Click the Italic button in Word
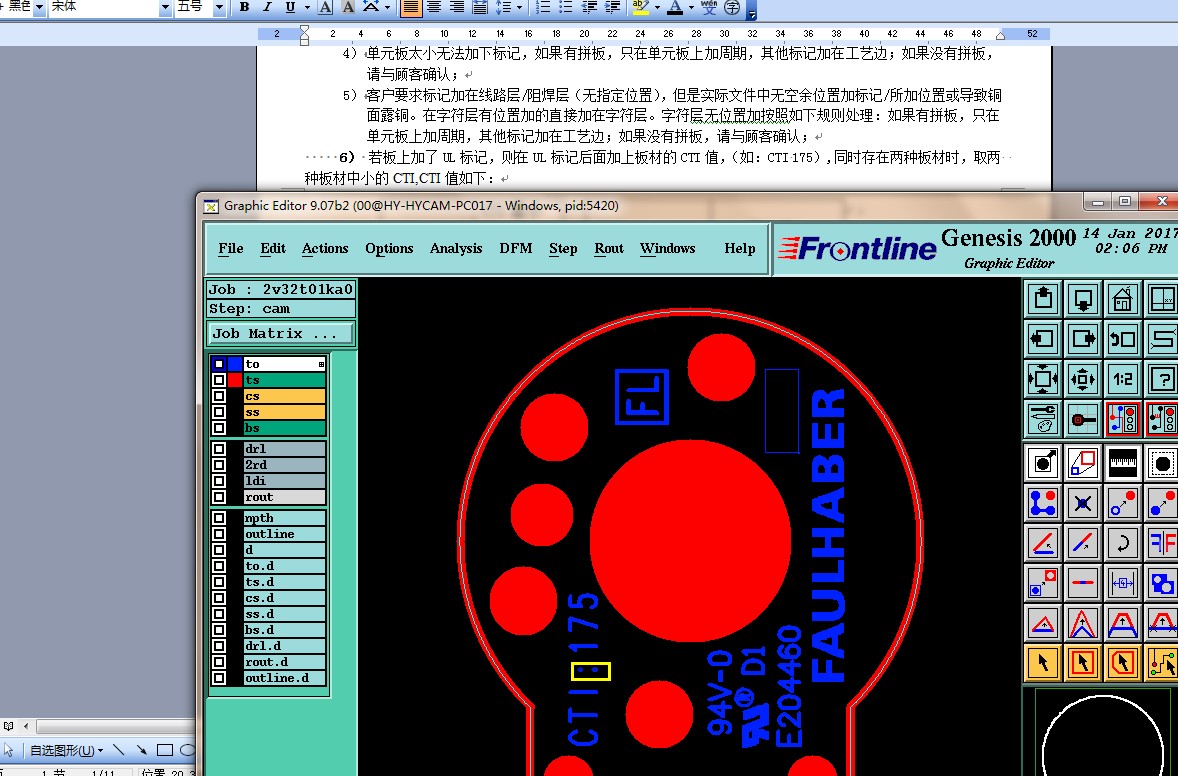 tap(267, 8)
